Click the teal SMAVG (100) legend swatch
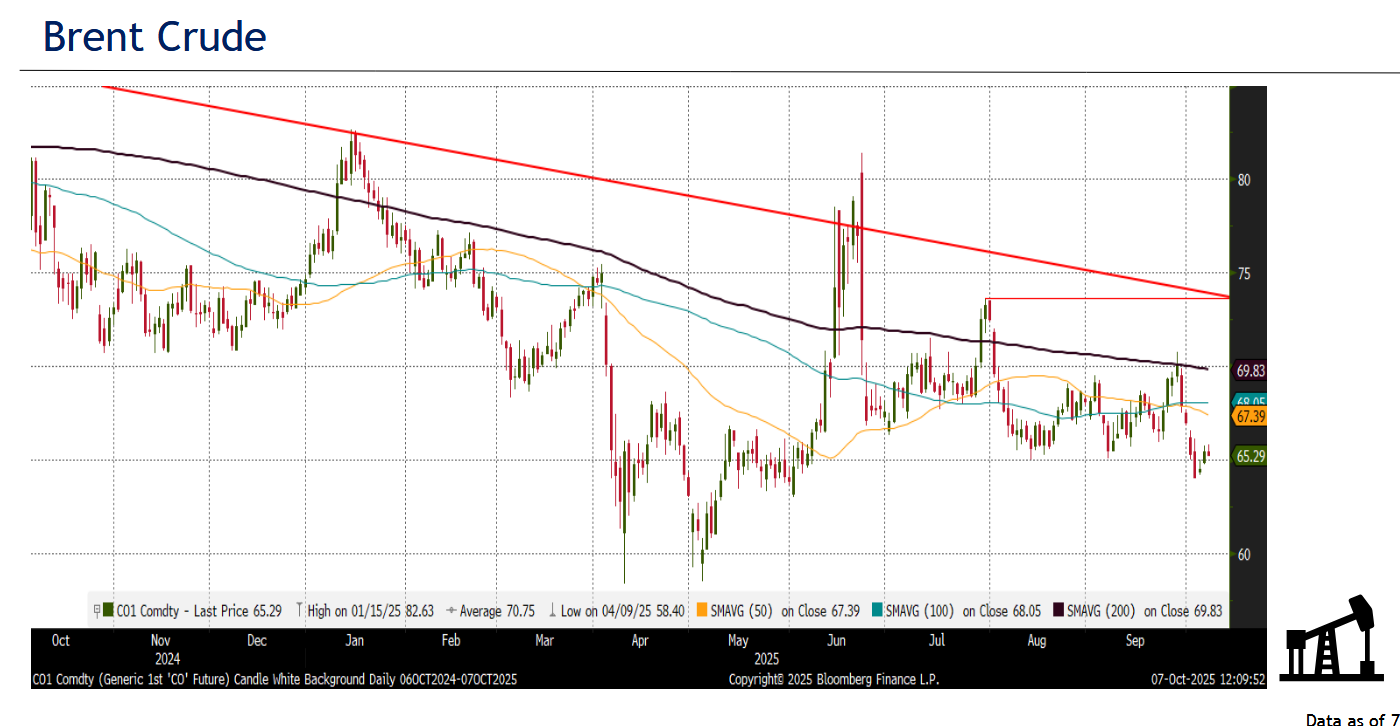The width and height of the screenshot is (1400, 726). pyautogui.click(x=877, y=610)
